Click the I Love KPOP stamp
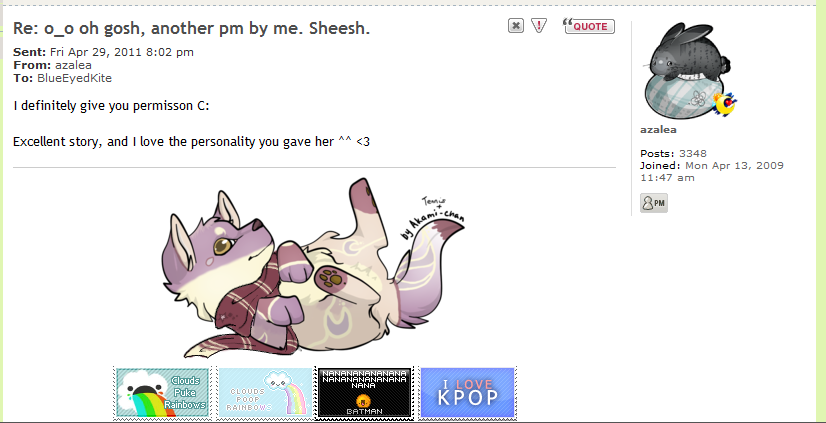The width and height of the screenshot is (826, 423). [467, 393]
